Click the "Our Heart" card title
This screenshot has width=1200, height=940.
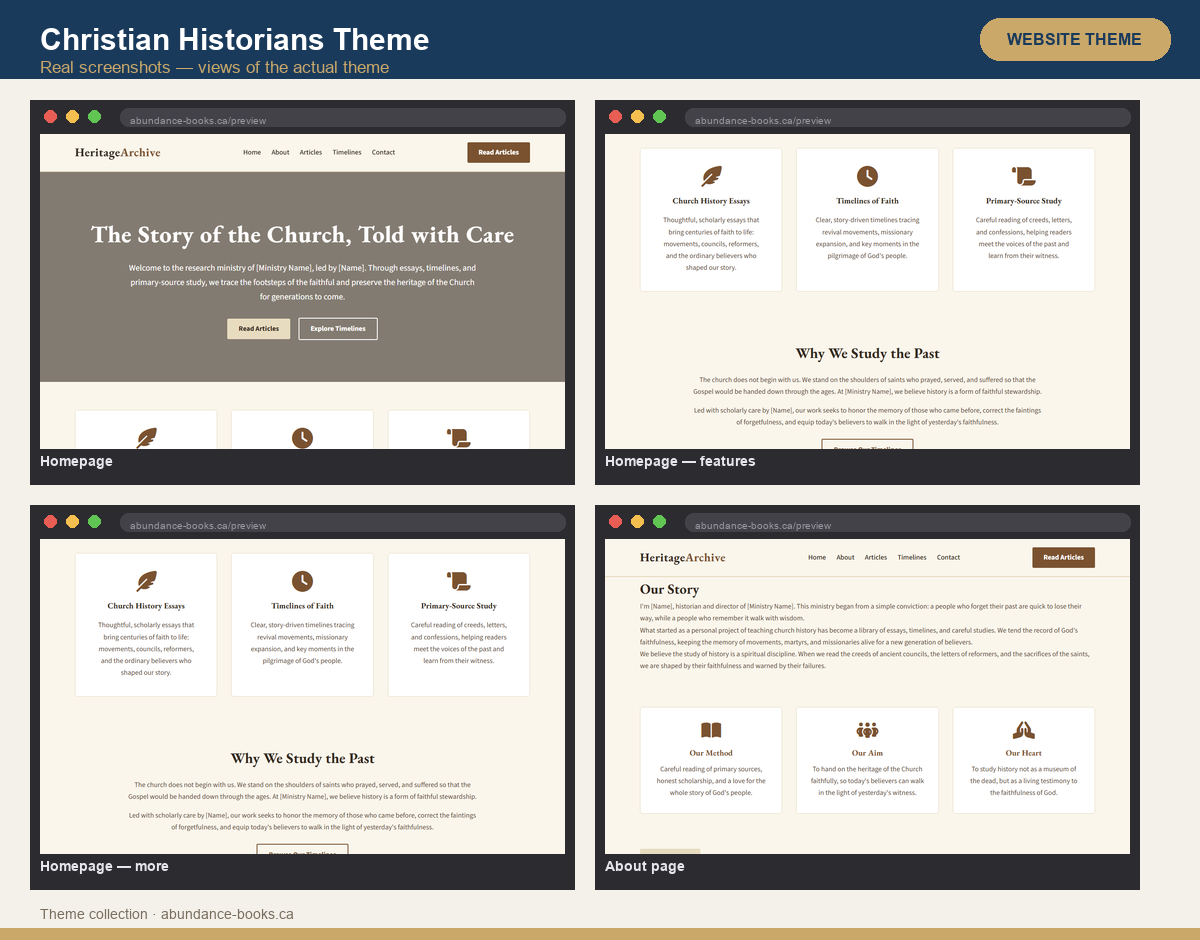1023,753
